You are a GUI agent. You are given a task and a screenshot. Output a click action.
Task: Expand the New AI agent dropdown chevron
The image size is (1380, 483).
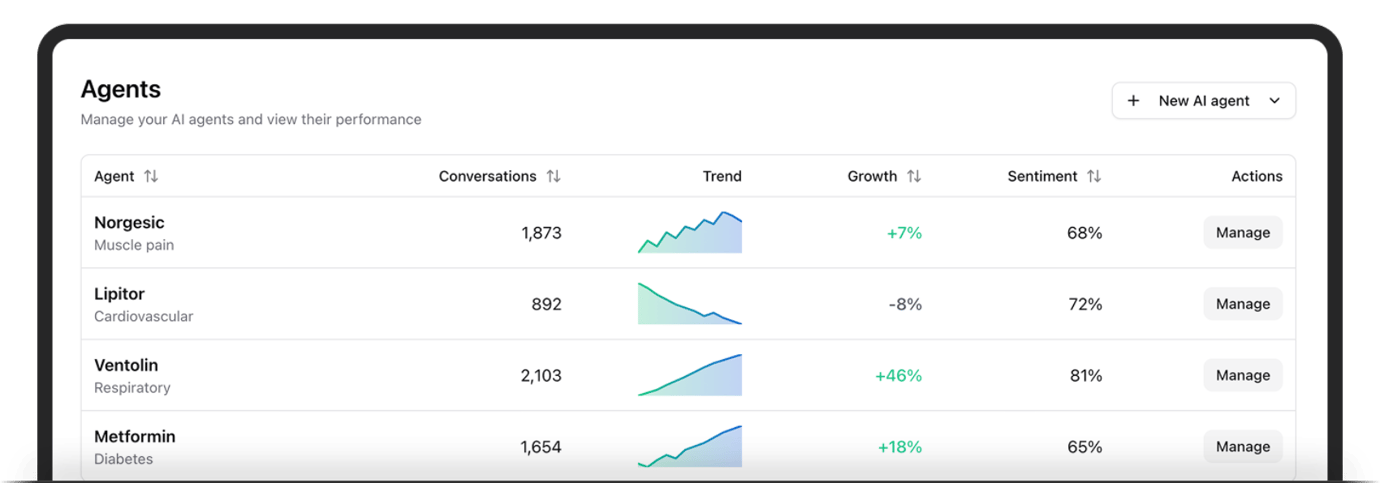(1274, 101)
